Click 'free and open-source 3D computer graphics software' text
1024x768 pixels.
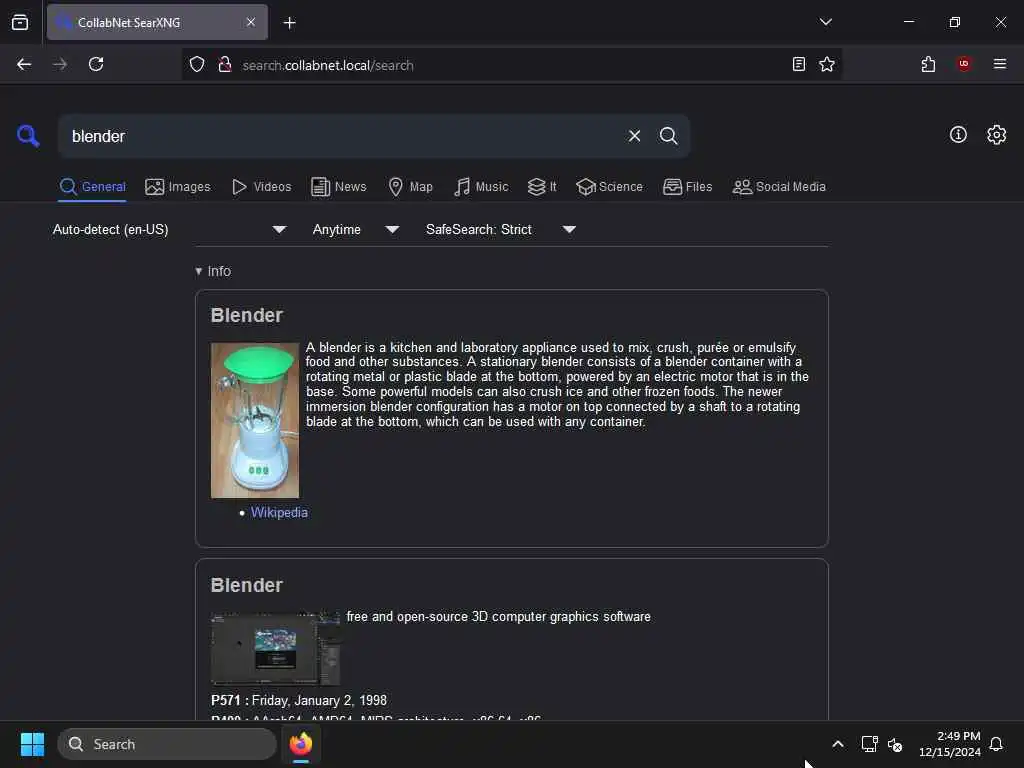pyautogui.click(x=498, y=616)
